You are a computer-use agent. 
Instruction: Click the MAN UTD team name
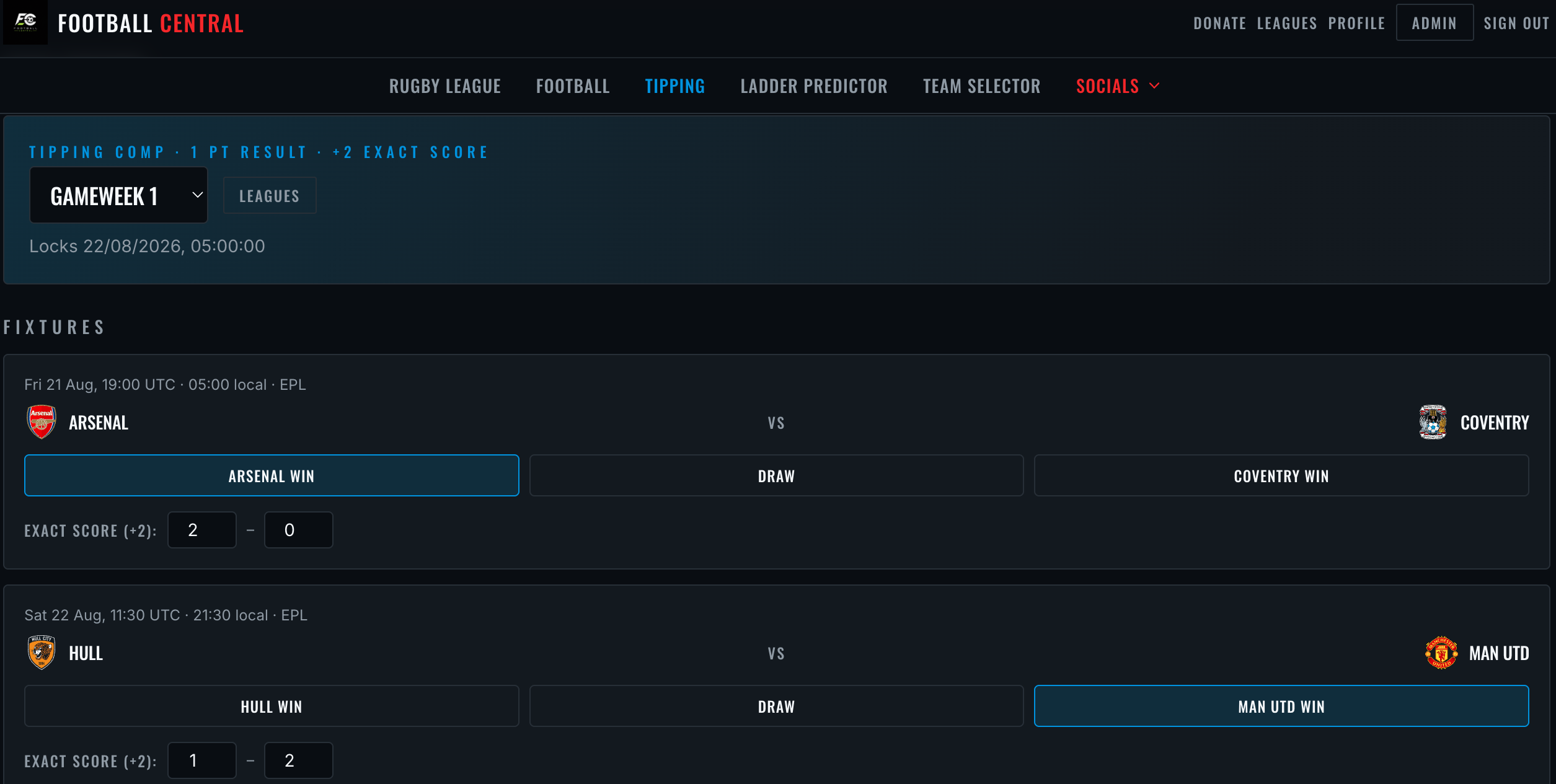(1499, 653)
